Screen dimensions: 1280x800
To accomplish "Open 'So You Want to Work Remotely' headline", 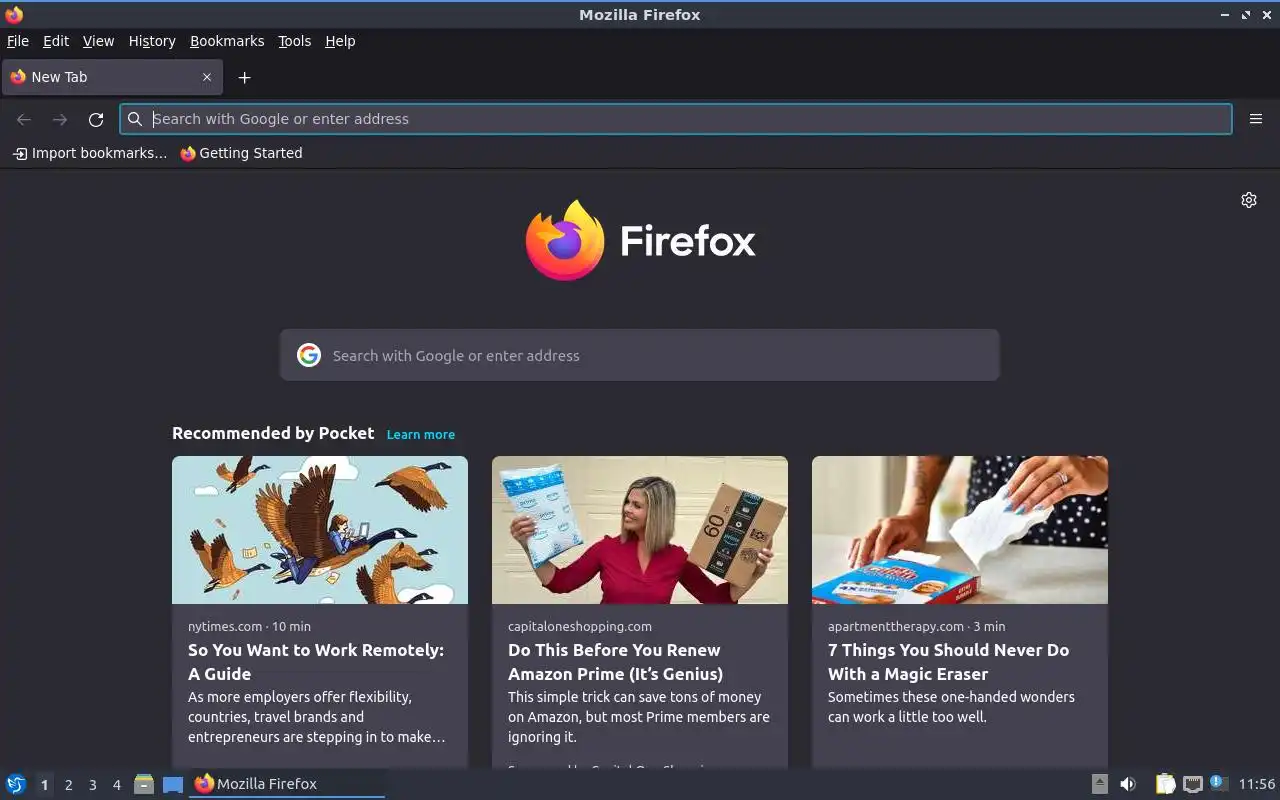I will (x=316, y=662).
